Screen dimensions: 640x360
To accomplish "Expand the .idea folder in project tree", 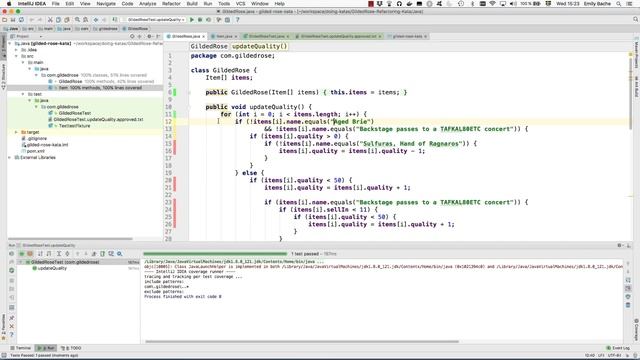I will (x=17, y=50).
